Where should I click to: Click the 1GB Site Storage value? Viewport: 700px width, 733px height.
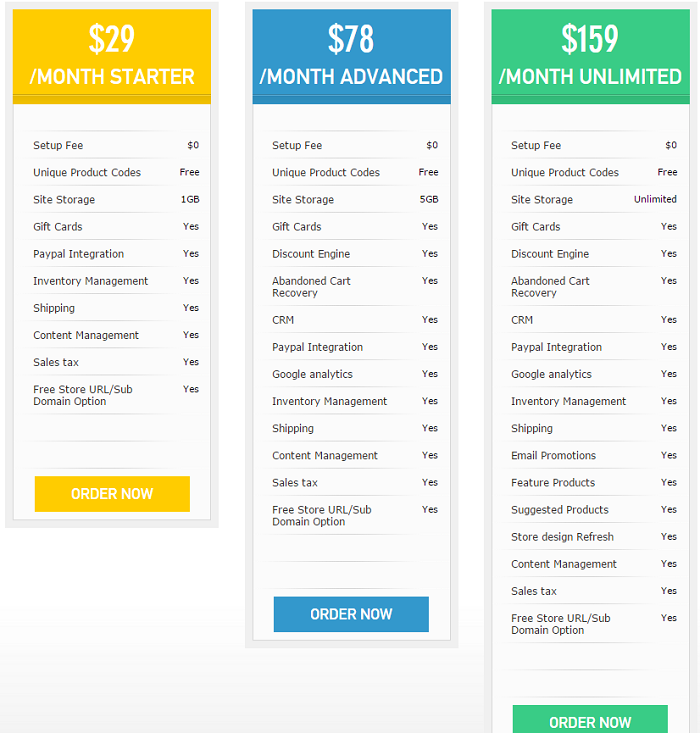pyautogui.click(x=190, y=200)
